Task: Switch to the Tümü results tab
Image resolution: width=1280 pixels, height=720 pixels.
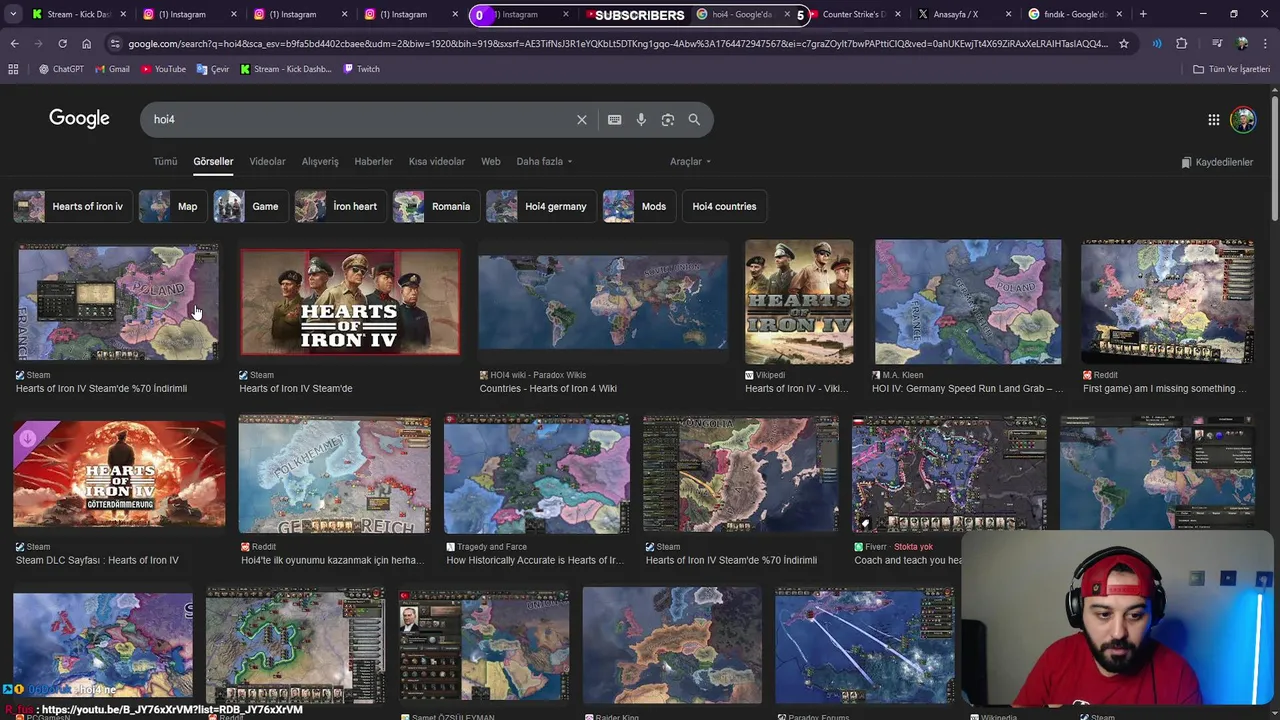Action: [165, 161]
